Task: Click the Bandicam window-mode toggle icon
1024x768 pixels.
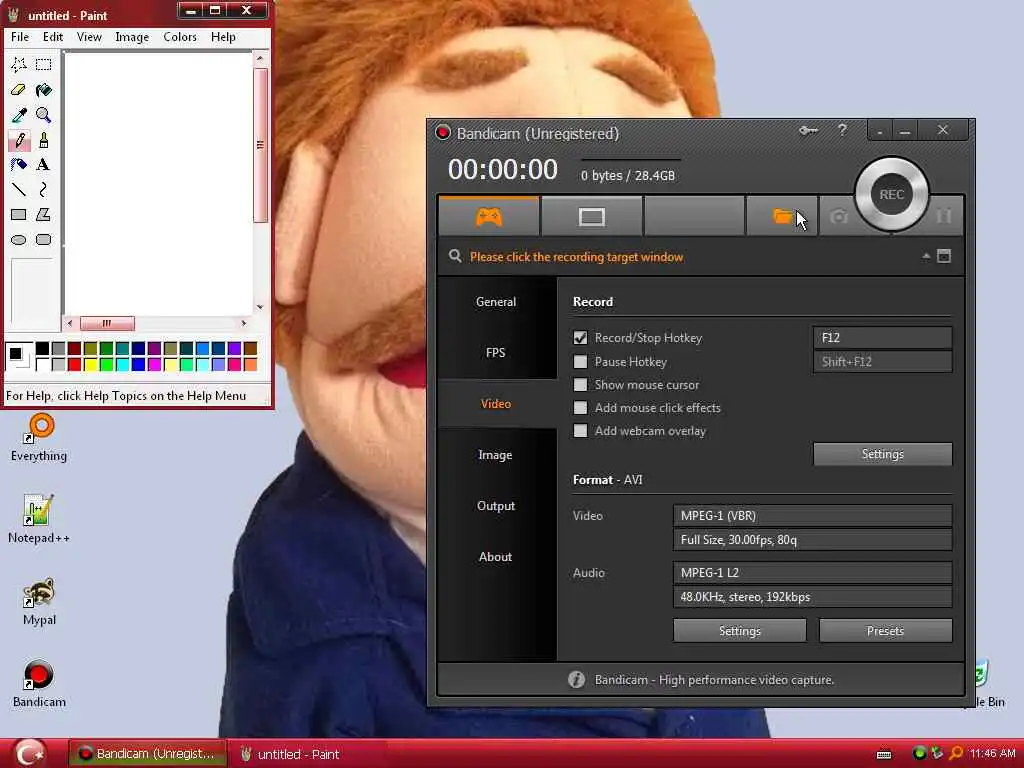Action: [x=944, y=256]
